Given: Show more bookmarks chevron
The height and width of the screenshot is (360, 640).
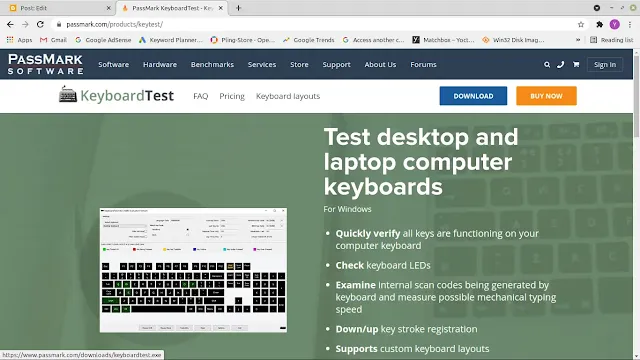Looking at the screenshot, I should pyautogui.click(x=578, y=40).
